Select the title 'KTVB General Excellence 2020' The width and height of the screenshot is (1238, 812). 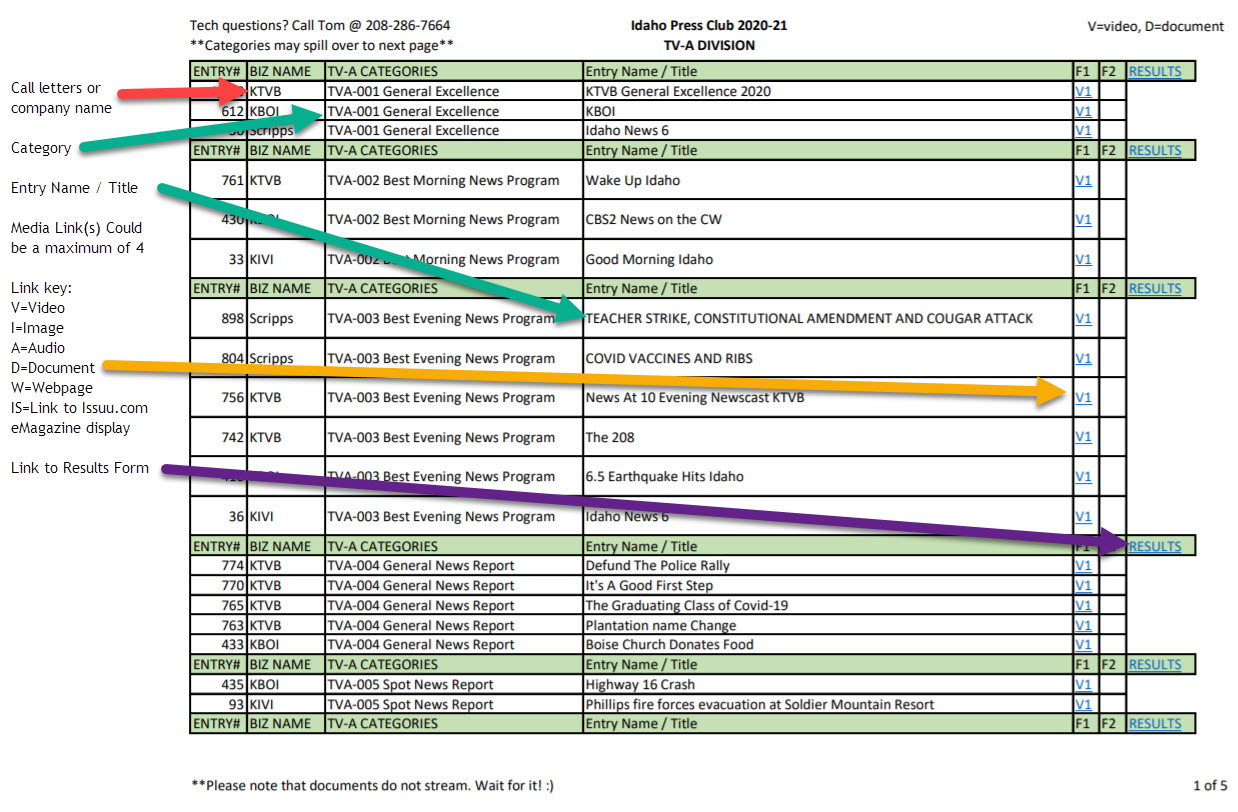[678, 91]
